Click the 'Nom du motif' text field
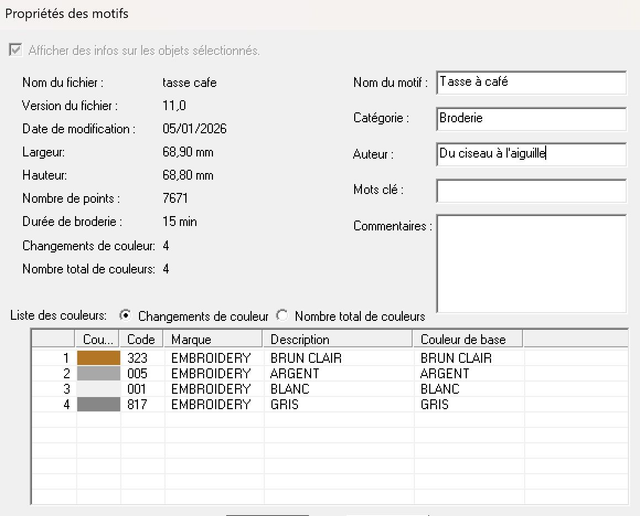The height and width of the screenshot is (516, 640). (530, 82)
